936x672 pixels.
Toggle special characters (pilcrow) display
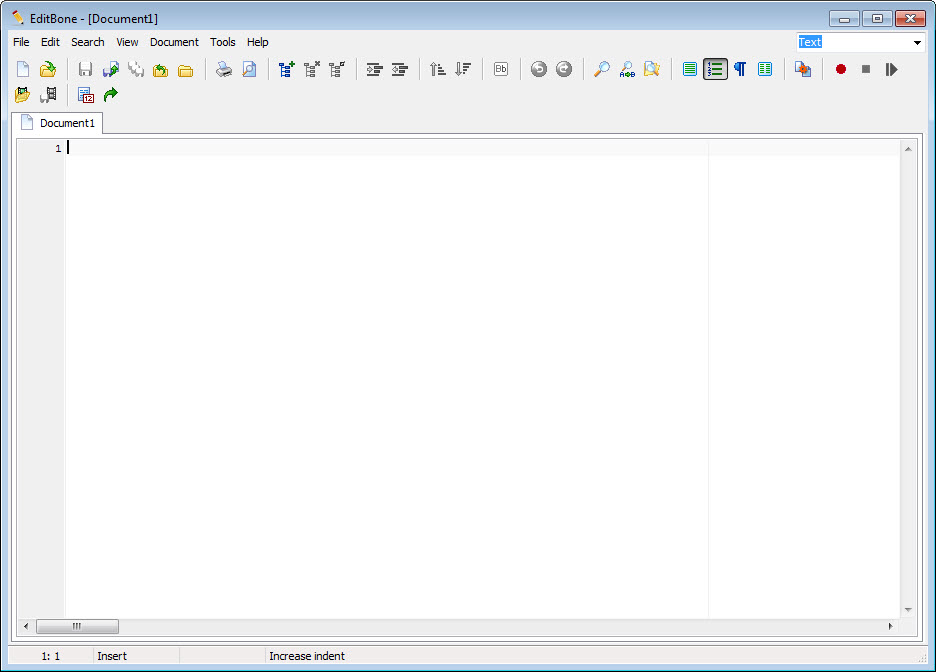click(740, 70)
